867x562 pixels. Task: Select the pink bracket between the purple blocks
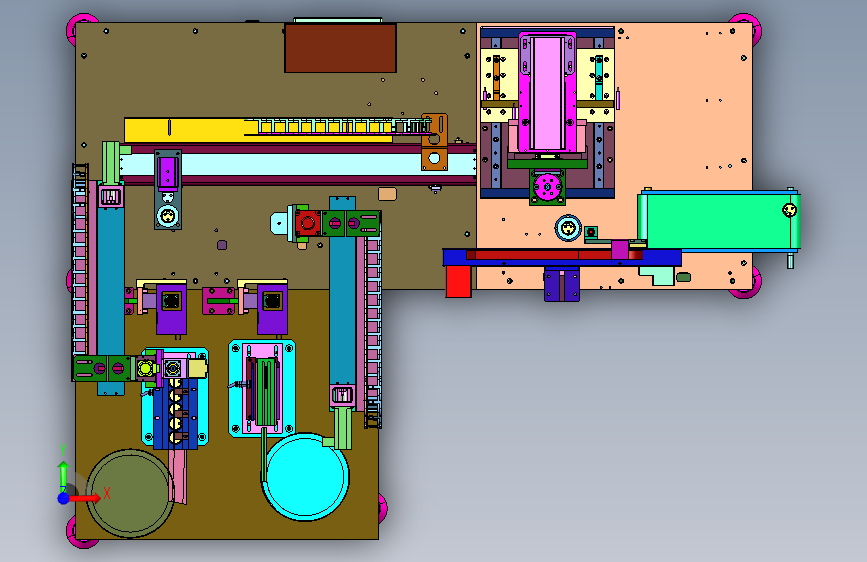point(218,300)
